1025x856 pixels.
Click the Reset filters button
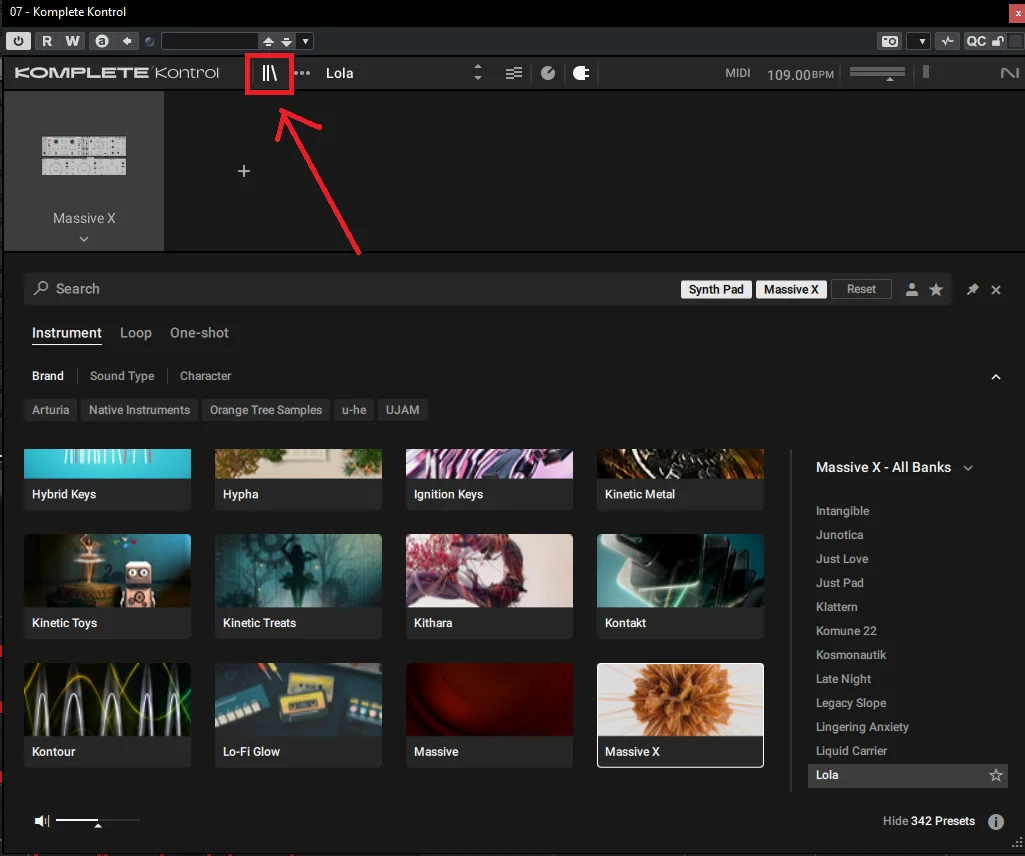point(861,289)
